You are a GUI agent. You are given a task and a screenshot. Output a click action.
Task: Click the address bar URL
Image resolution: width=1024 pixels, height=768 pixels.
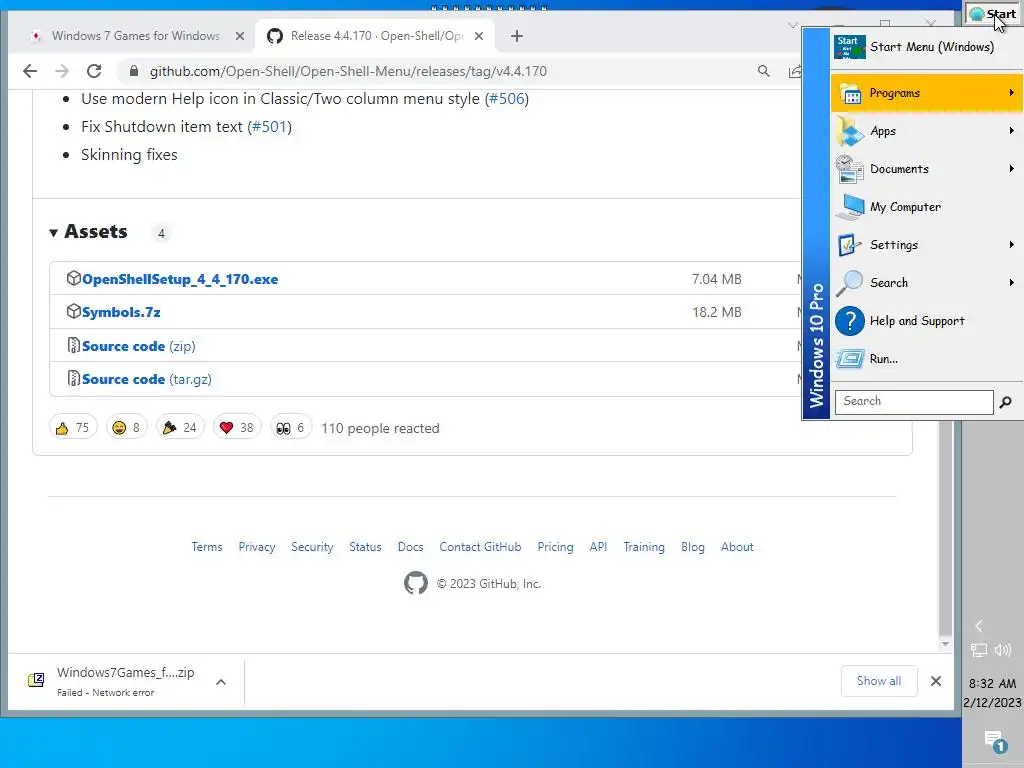tap(348, 71)
